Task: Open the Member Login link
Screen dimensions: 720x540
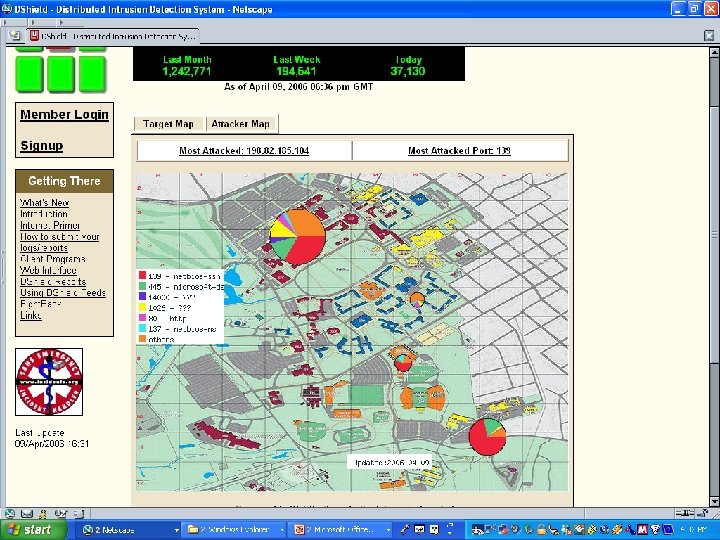Action: (x=64, y=115)
